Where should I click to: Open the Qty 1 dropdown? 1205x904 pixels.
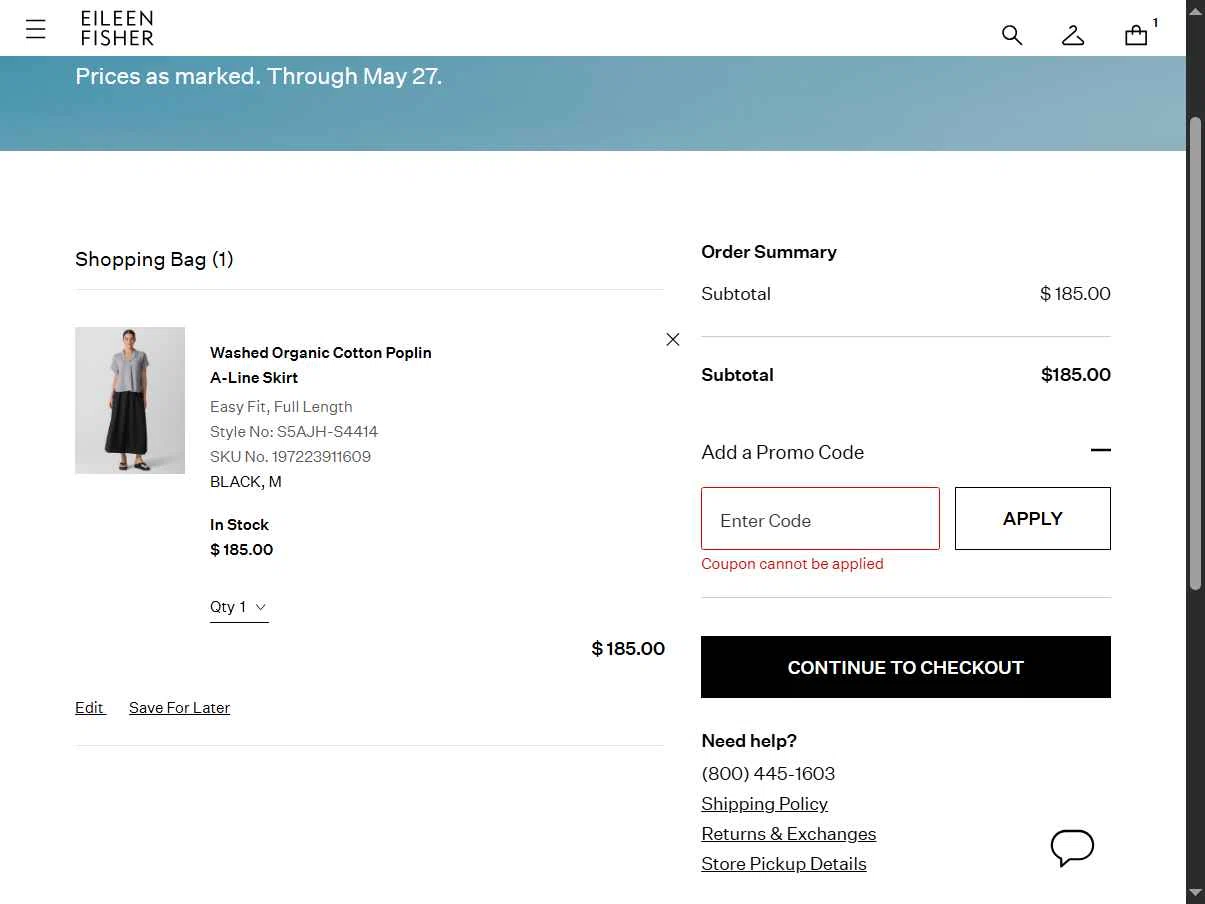[239, 607]
